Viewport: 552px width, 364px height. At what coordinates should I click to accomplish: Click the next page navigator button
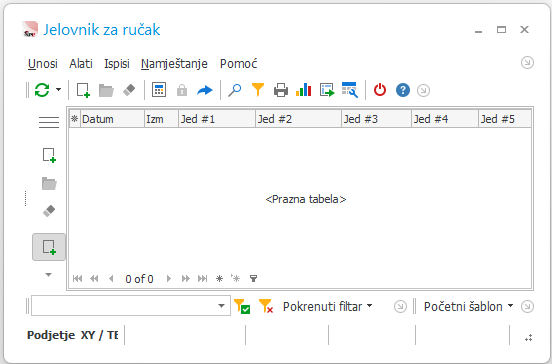click(186, 279)
